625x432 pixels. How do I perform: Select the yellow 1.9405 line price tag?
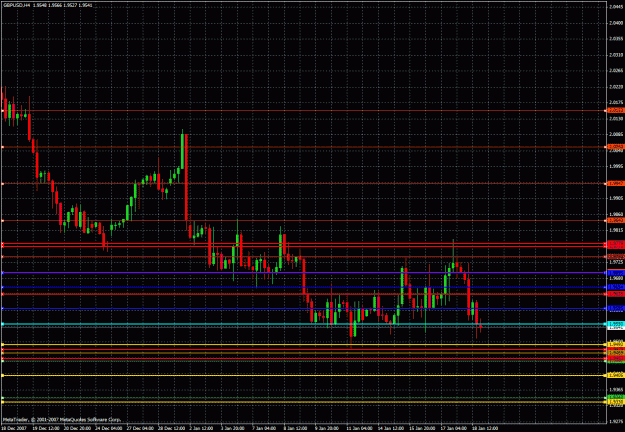click(615, 375)
